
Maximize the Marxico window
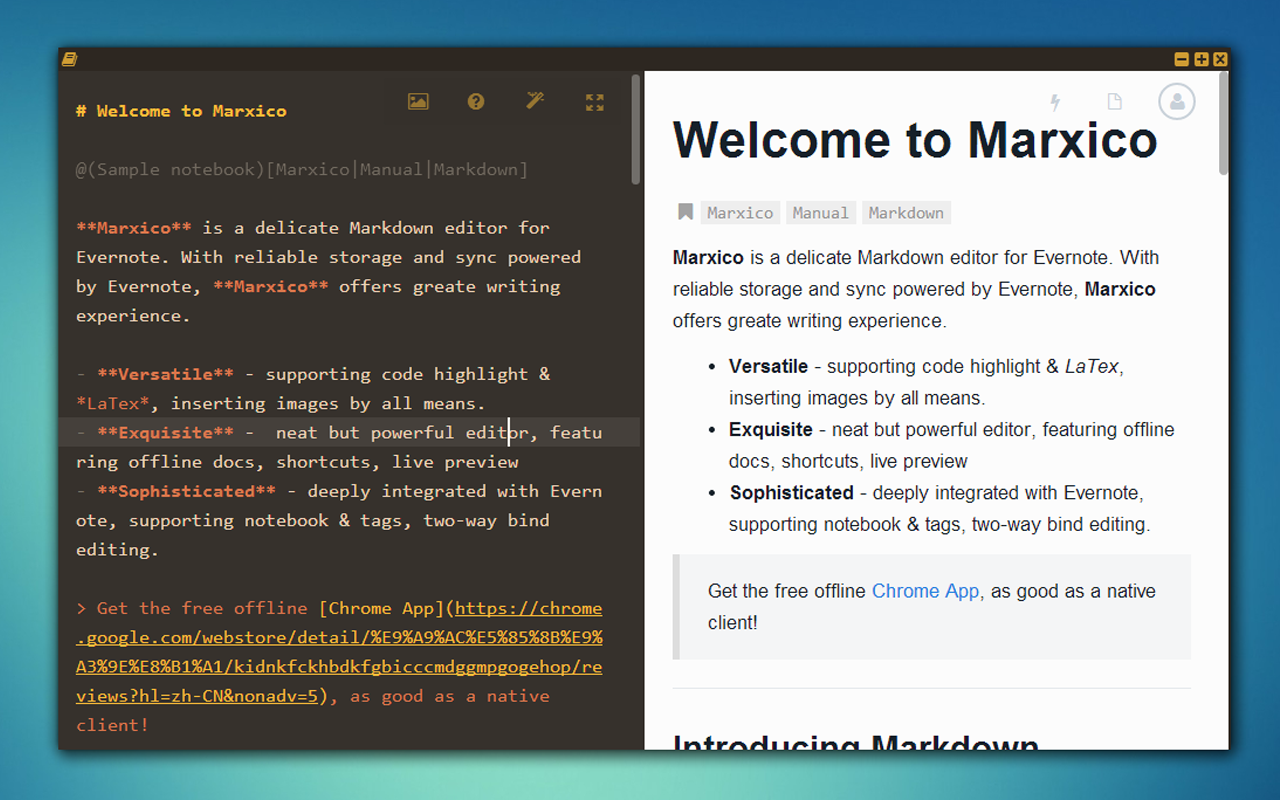[x=1201, y=60]
